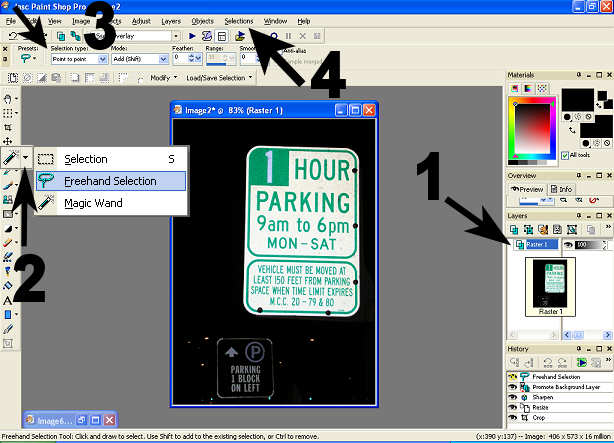Click the Undo arrow in the toolbar
Image resolution: width=614 pixels, height=443 pixels.
13,36
